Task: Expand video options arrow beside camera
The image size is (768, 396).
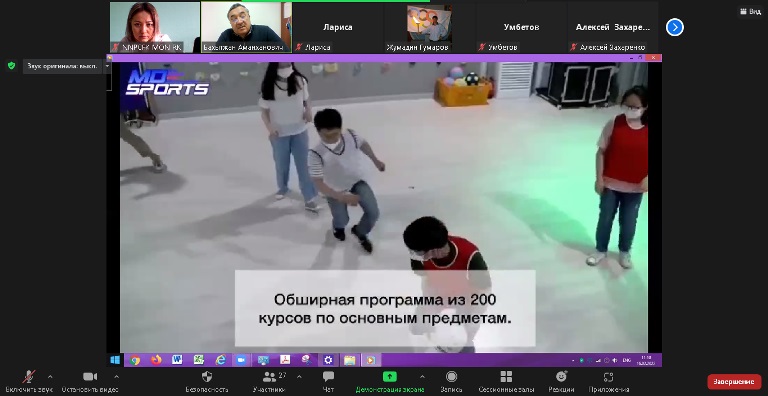Action: [x=116, y=376]
